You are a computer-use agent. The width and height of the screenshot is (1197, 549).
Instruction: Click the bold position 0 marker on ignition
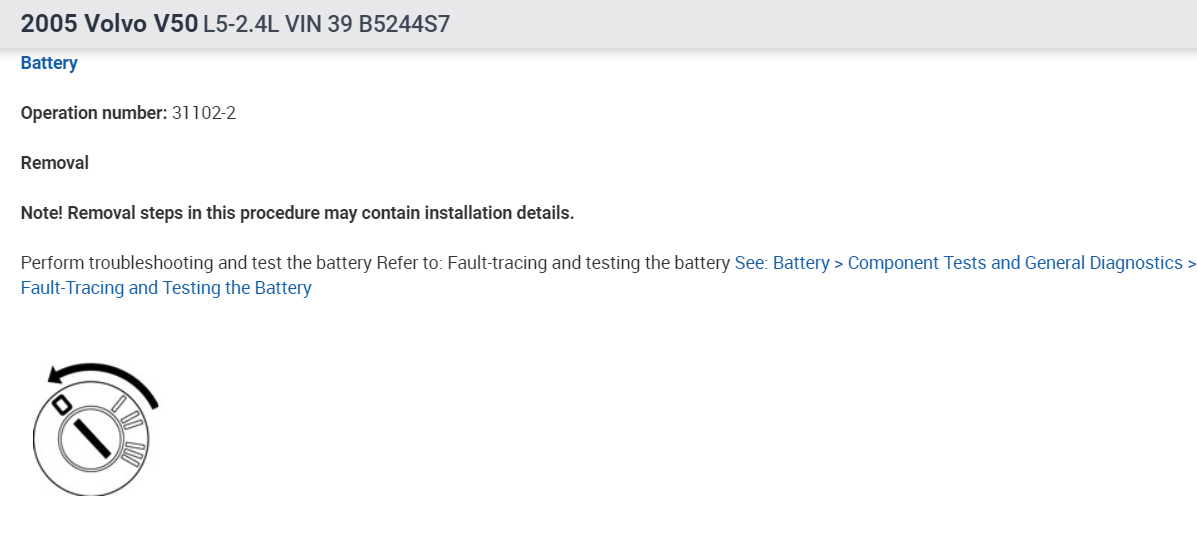coord(60,403)
